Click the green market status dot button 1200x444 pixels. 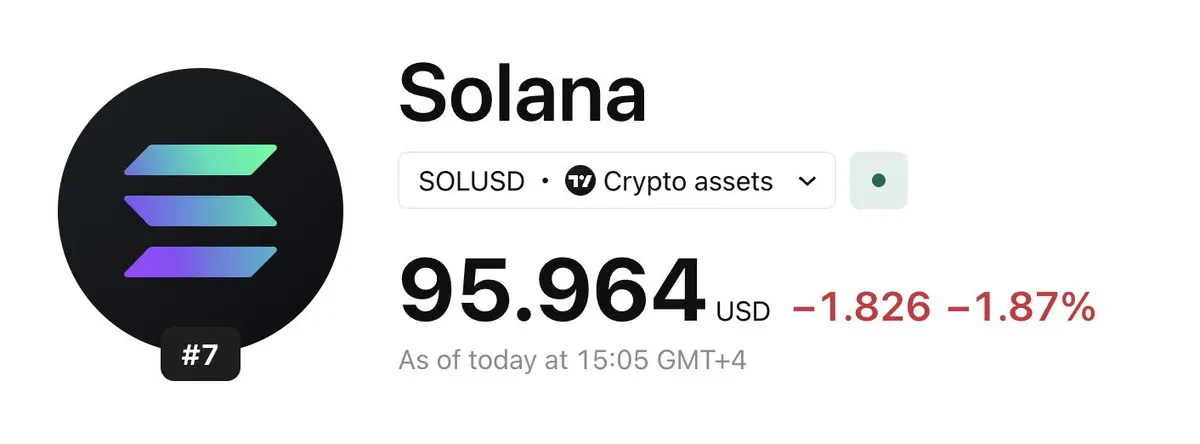coord(878,181)
